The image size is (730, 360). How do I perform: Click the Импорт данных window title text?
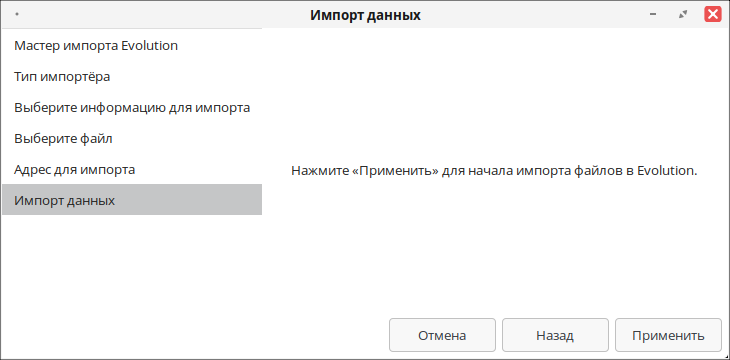(x=365, y=15)
